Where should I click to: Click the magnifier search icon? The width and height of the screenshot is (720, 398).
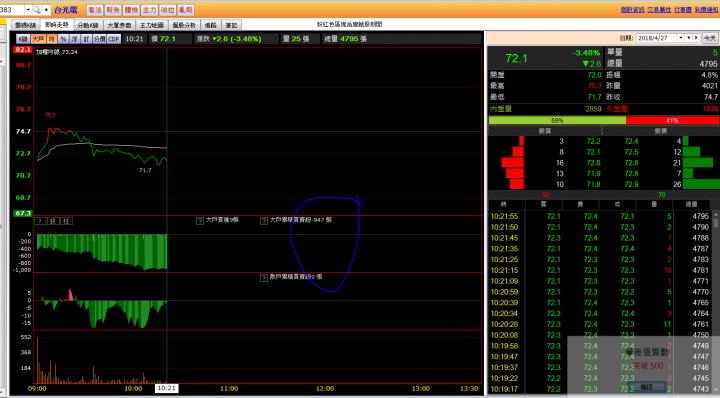pos(37,10)
